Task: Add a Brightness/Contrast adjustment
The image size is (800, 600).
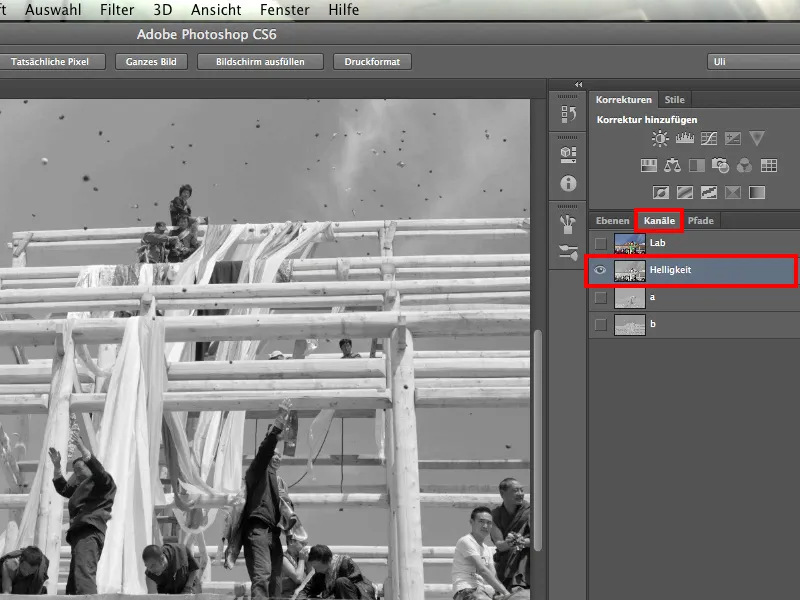Action: pos(660,138)
